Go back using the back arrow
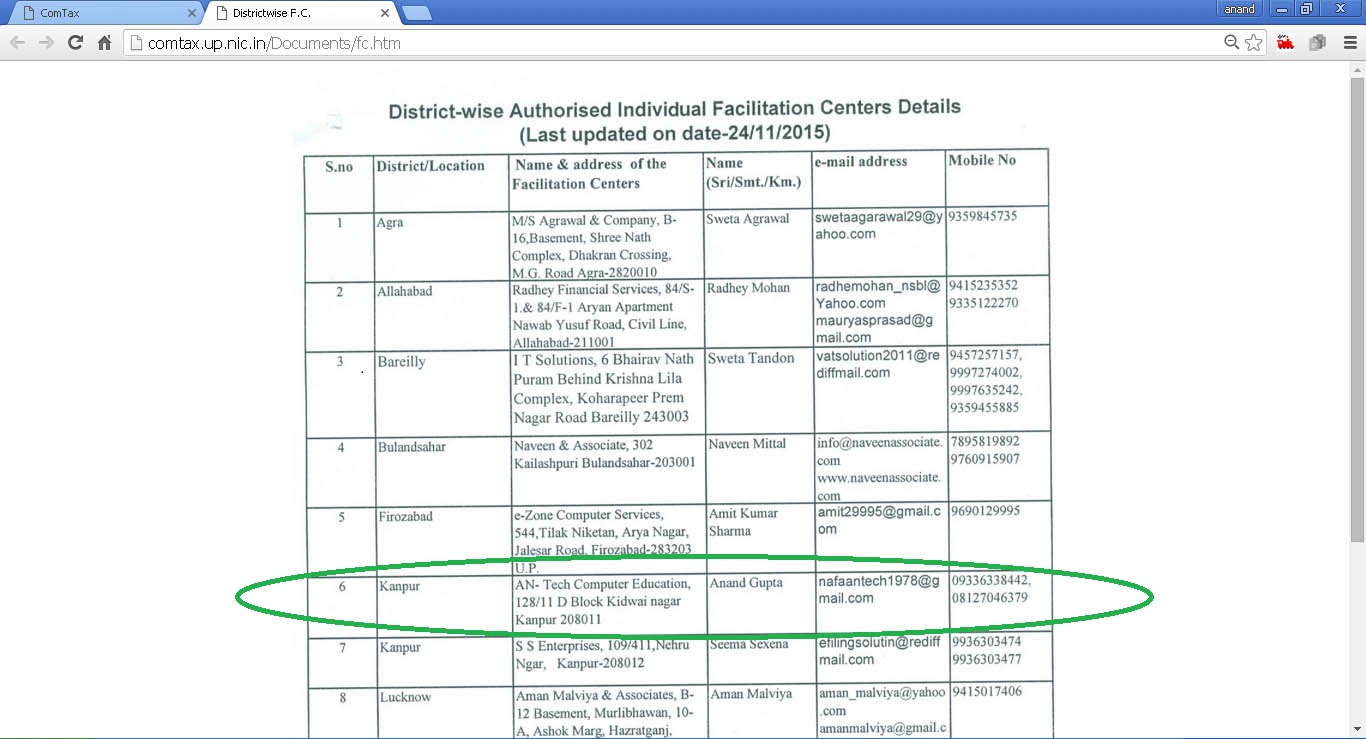1366x739 pixels. pos(17,43)
